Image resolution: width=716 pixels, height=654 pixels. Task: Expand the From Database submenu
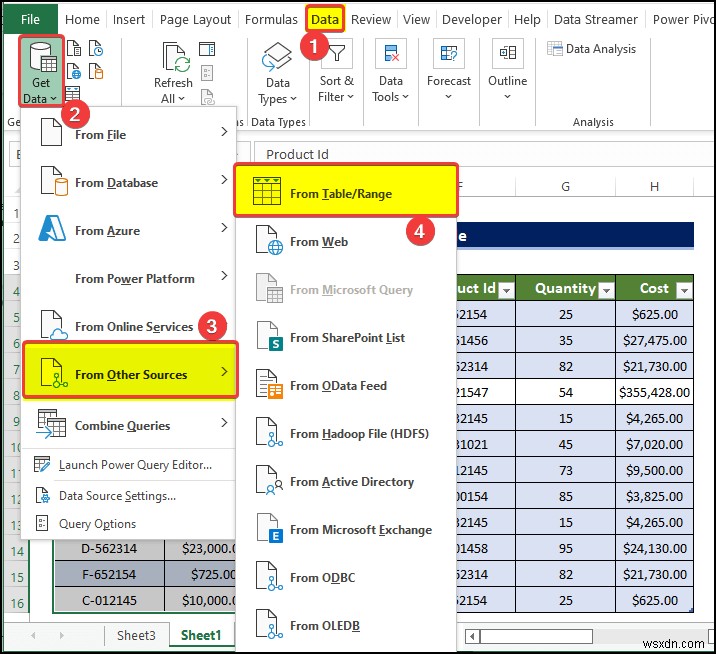(129, 182)
